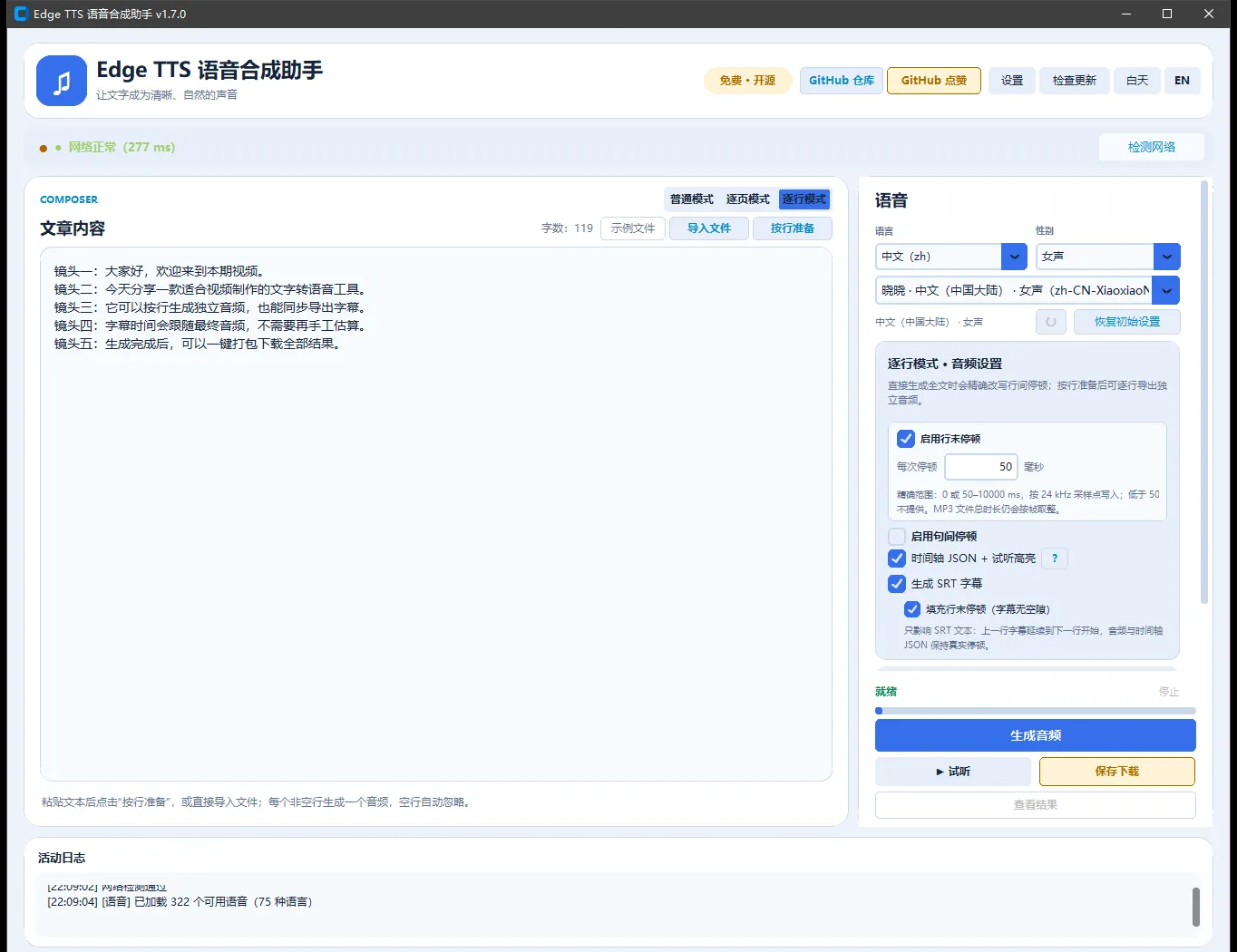The height and width of the screenshot is (952, 1237).
Task: Uncheck the 生成 SRT 字幕 option
Action: pos(897,584)
